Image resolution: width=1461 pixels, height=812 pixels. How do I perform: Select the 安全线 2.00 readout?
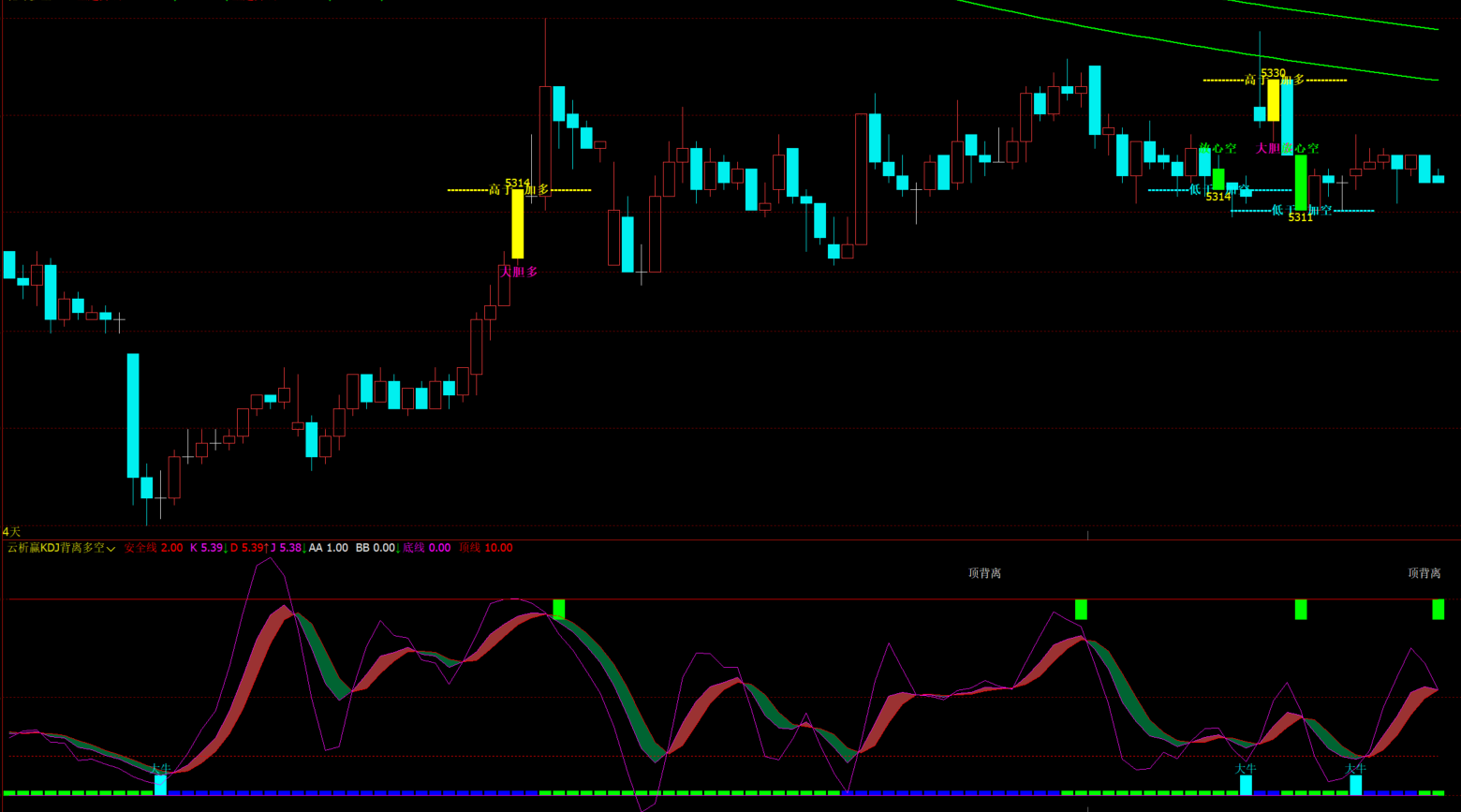[154, 548]
